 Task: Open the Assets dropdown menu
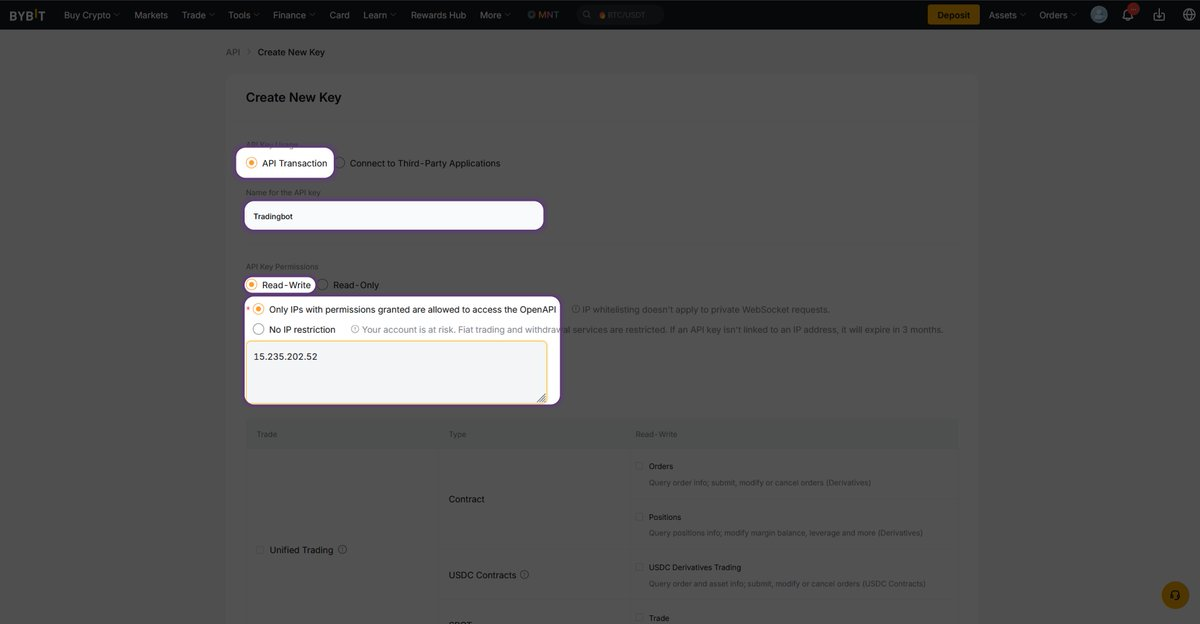click(1007, 15)
